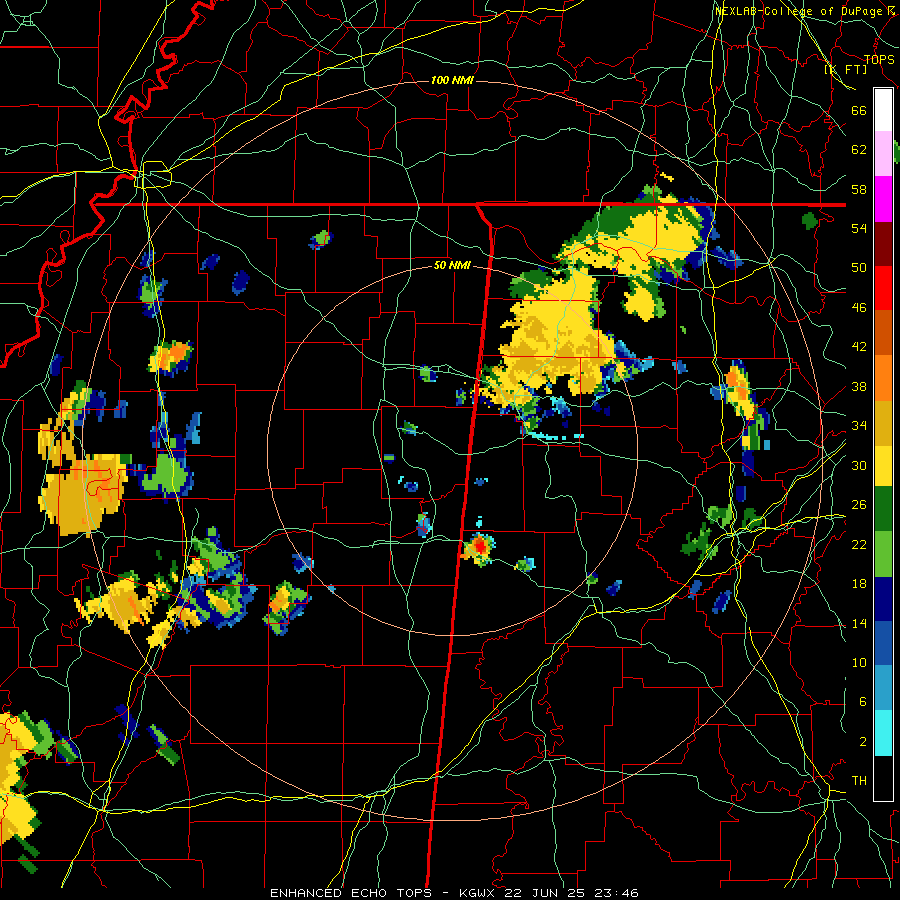Click the white swatch in the tops legend

point(883,110)
